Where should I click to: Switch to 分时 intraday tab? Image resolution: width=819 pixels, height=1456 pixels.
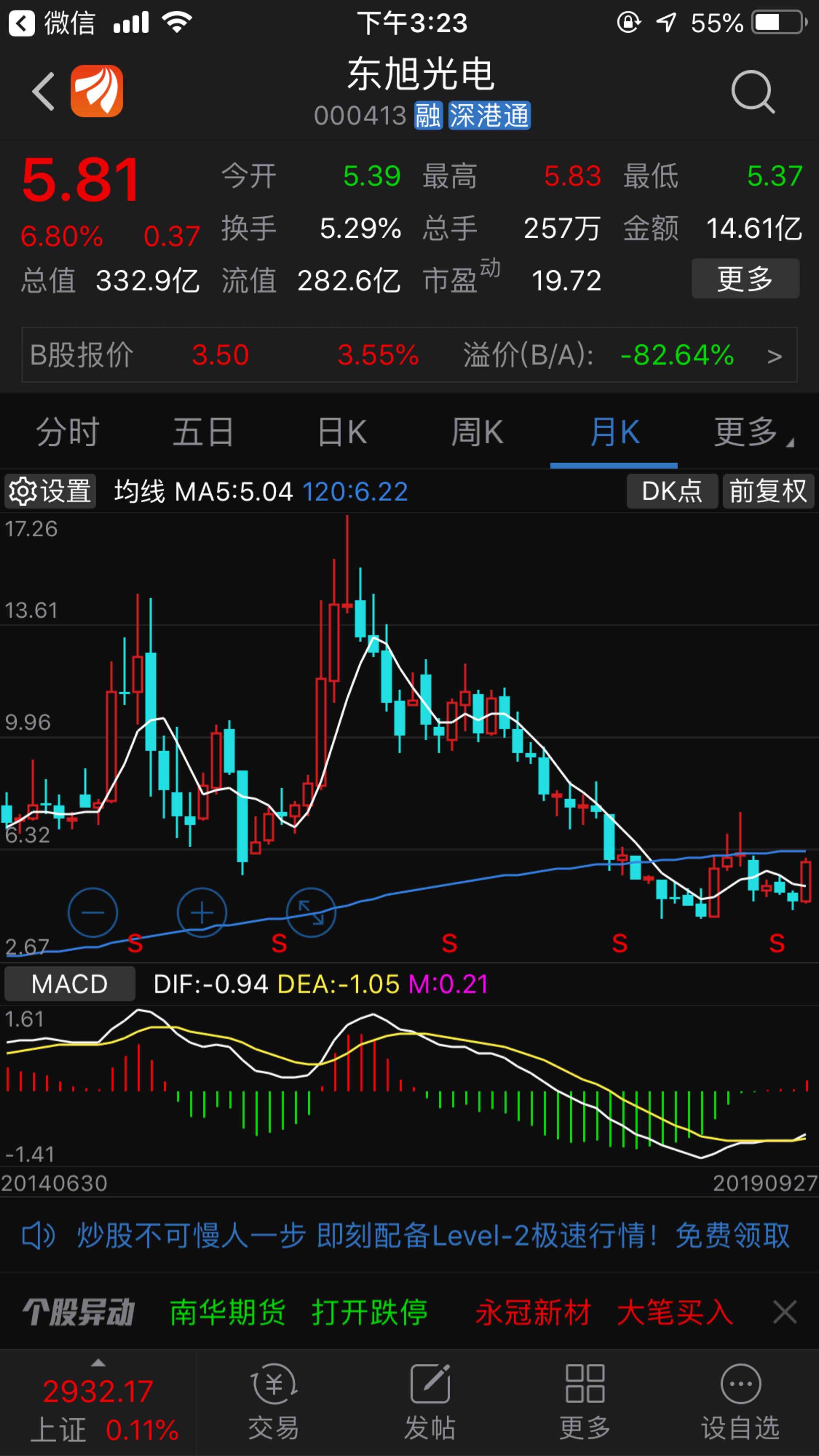pos(68,433)
